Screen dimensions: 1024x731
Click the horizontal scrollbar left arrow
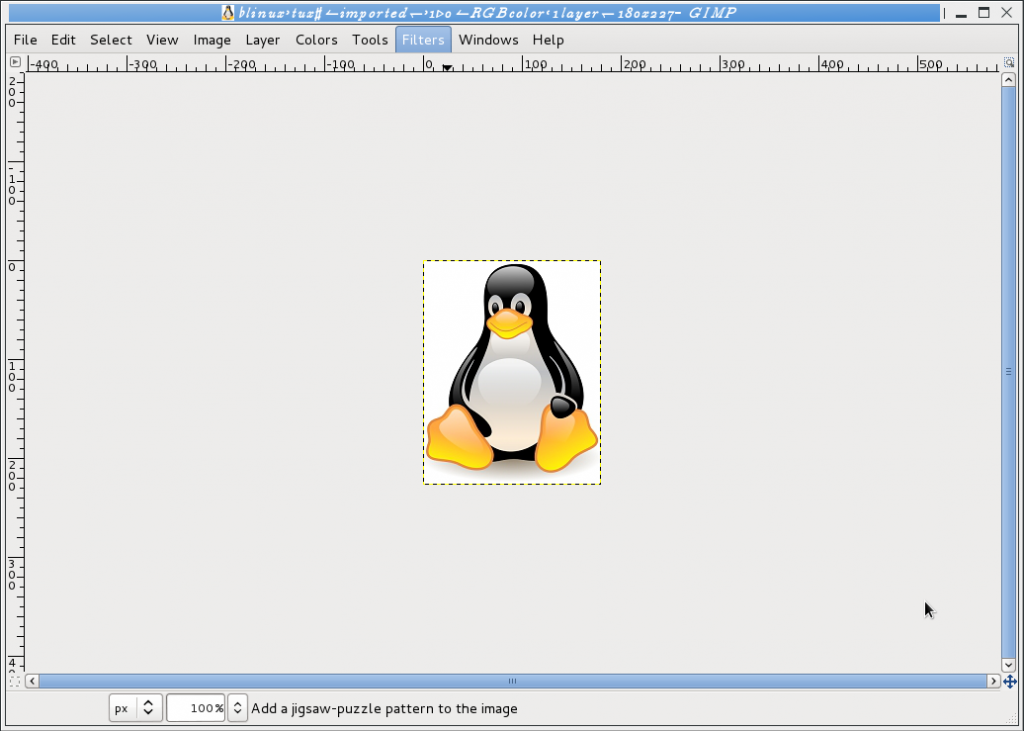click(32, 681)
